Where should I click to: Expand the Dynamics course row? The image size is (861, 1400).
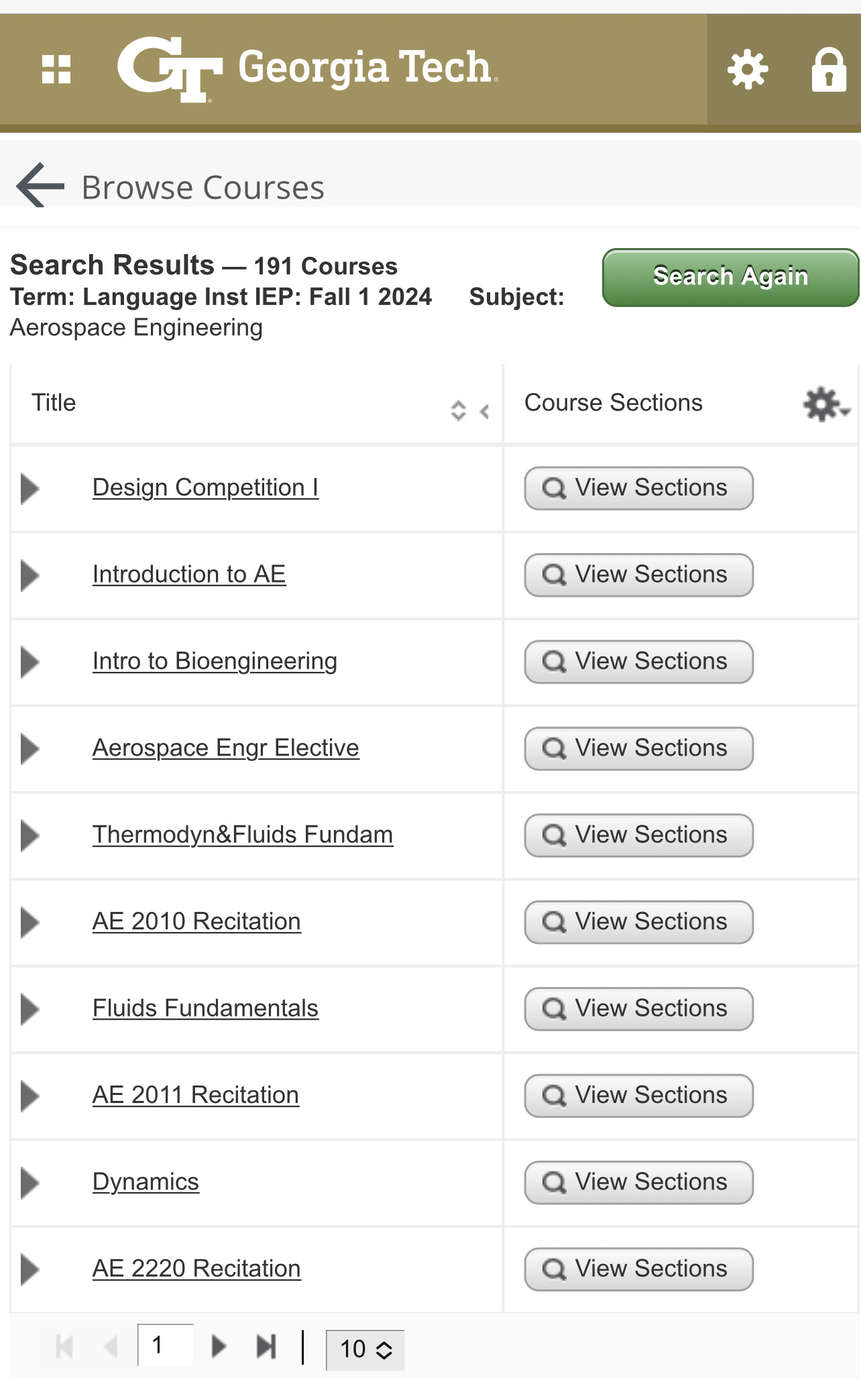(x=30, y=1183)
